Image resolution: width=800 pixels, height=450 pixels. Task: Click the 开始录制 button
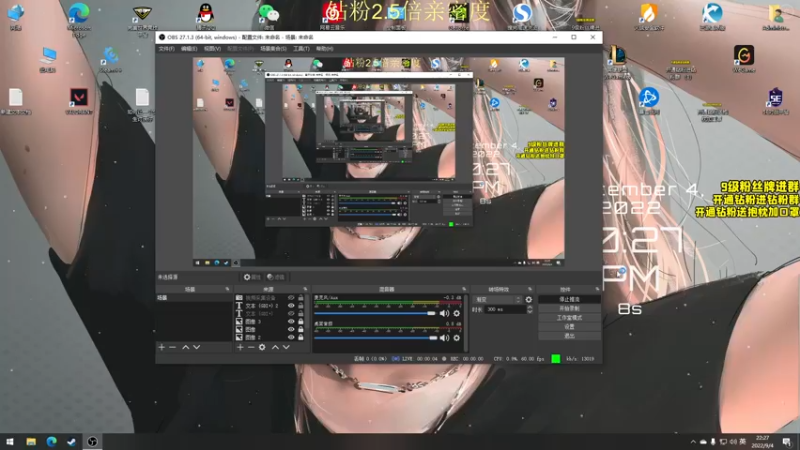click(569, 309)
